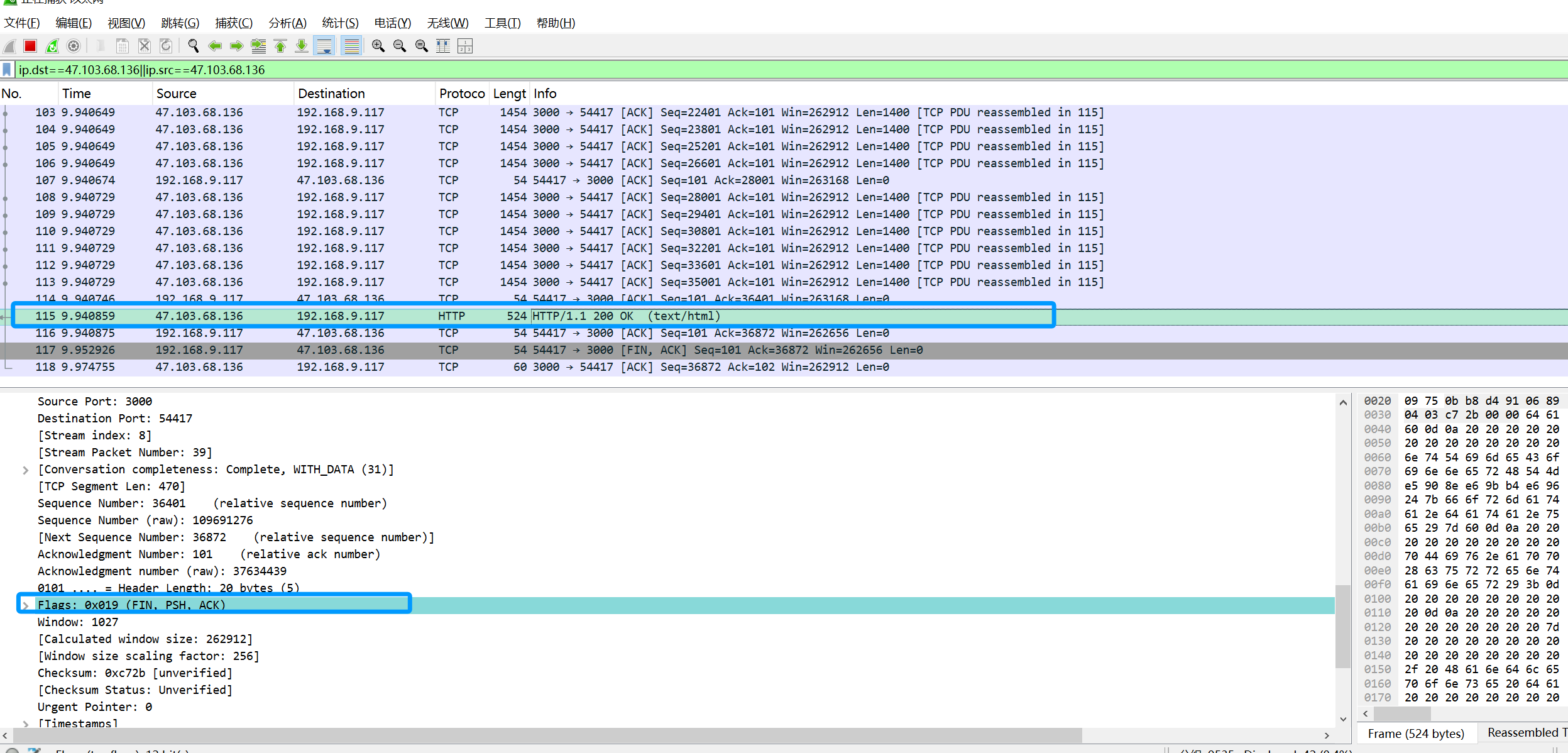Go to the first packet

click(x=280, y=46)
